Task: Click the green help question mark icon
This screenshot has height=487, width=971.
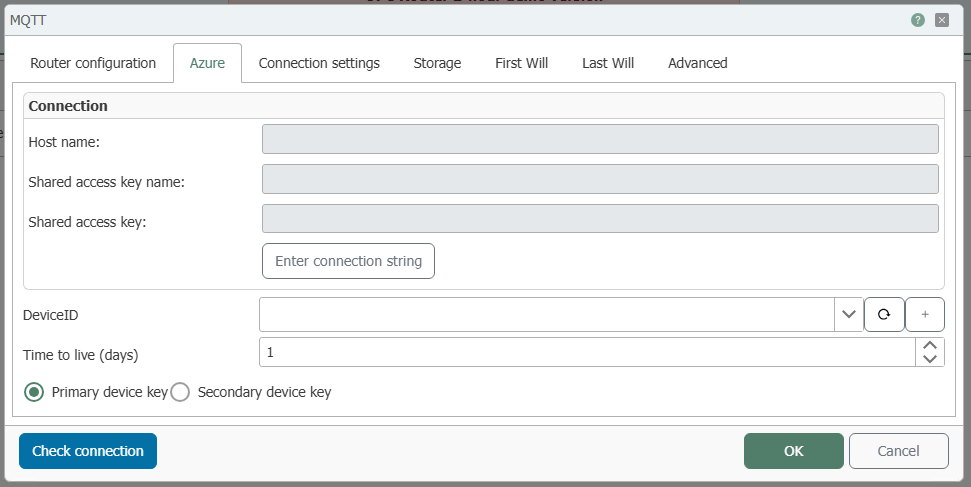Action: (918, 20)
